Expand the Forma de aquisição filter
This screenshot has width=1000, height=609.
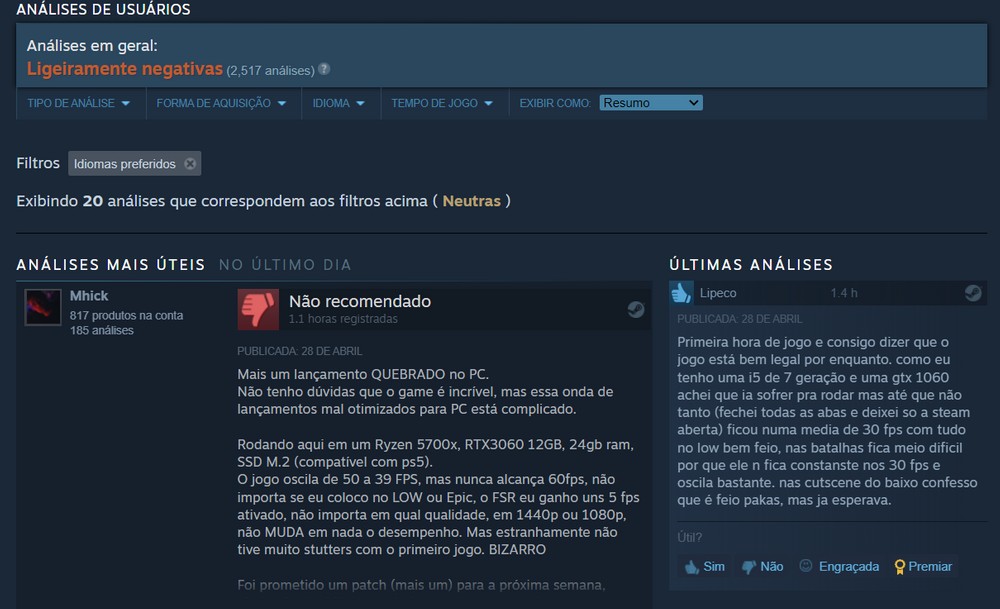point(221,103)
